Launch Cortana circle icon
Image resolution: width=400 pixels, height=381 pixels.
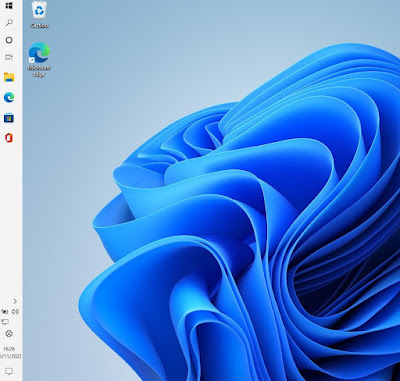pos(9,40)
